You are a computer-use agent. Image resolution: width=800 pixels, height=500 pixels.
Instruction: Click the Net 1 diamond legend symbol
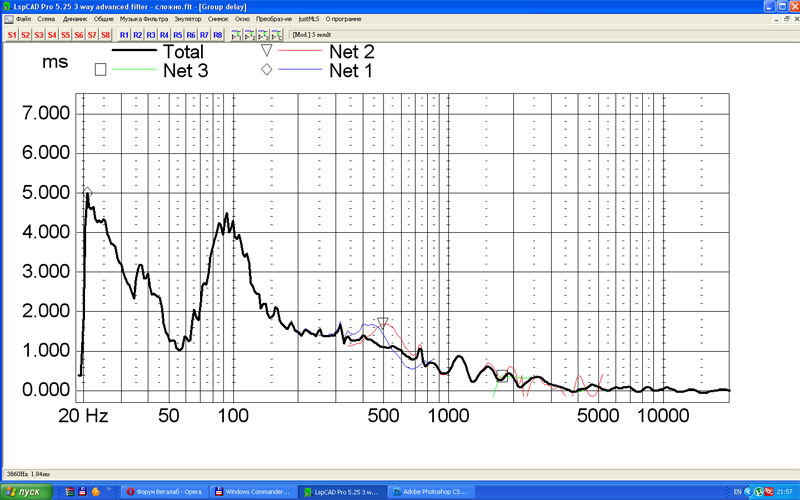tap(266, 69)
